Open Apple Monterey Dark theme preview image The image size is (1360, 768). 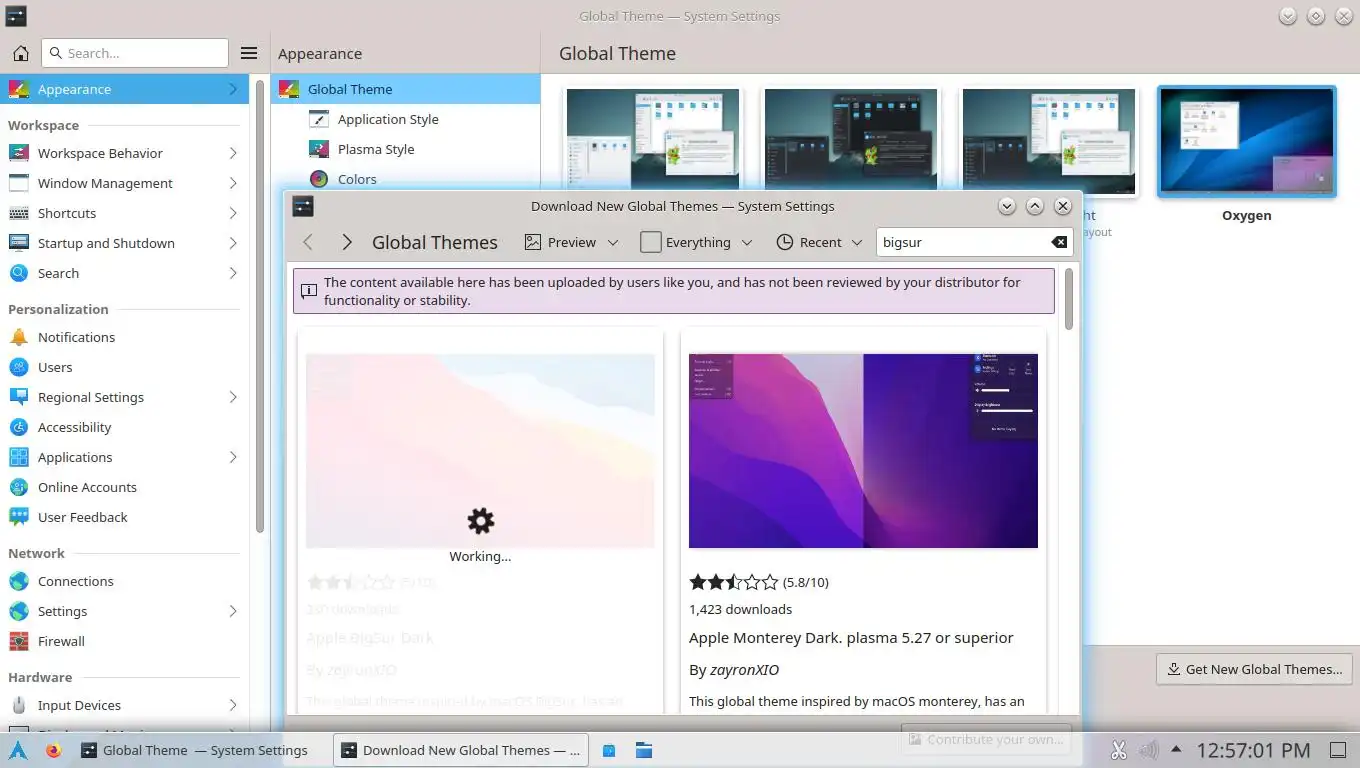pos(863,450)
